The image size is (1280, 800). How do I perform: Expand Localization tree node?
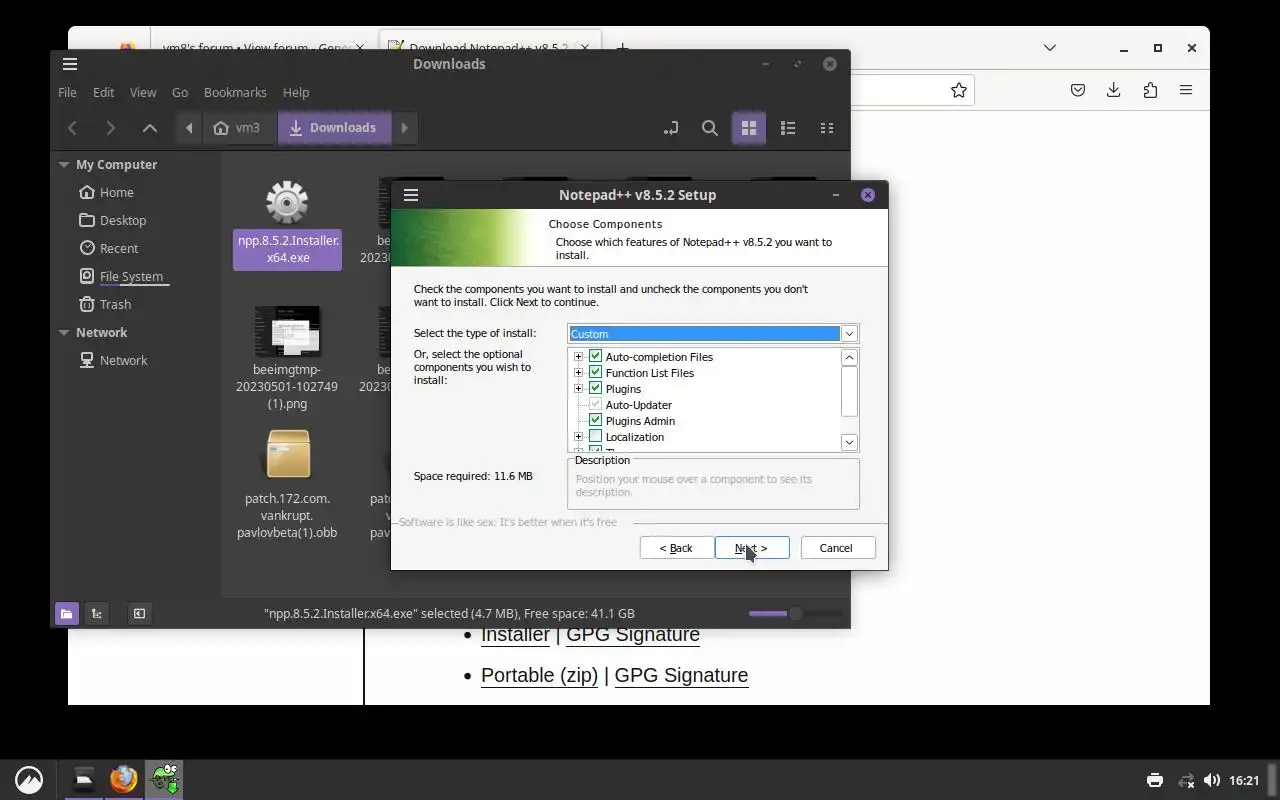(x=578, y=437)
